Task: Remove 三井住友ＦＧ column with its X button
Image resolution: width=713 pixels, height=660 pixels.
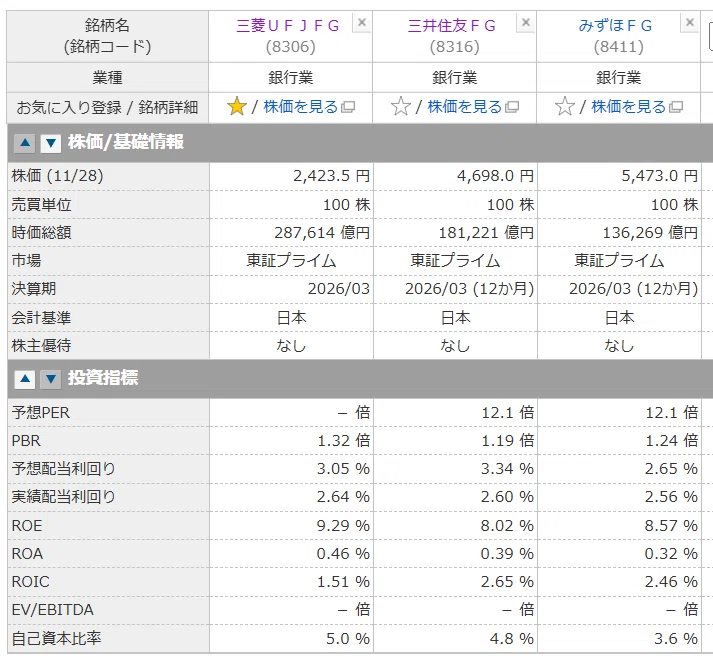Action: tap(526, 23)
